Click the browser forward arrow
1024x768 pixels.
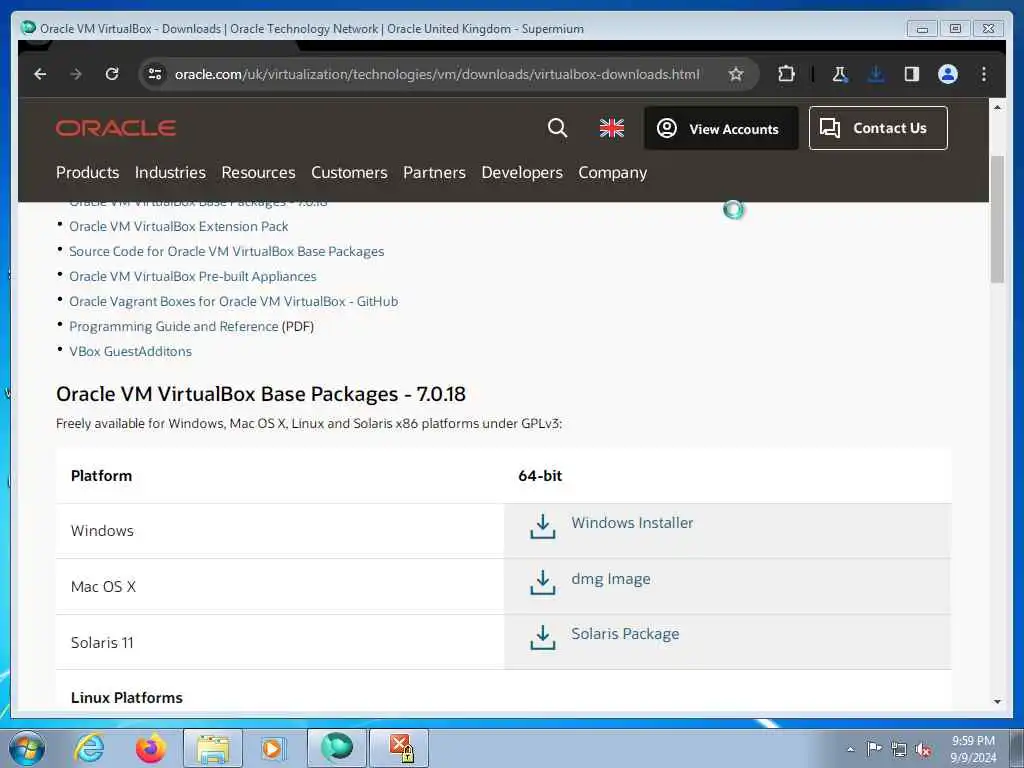point(76,74)
